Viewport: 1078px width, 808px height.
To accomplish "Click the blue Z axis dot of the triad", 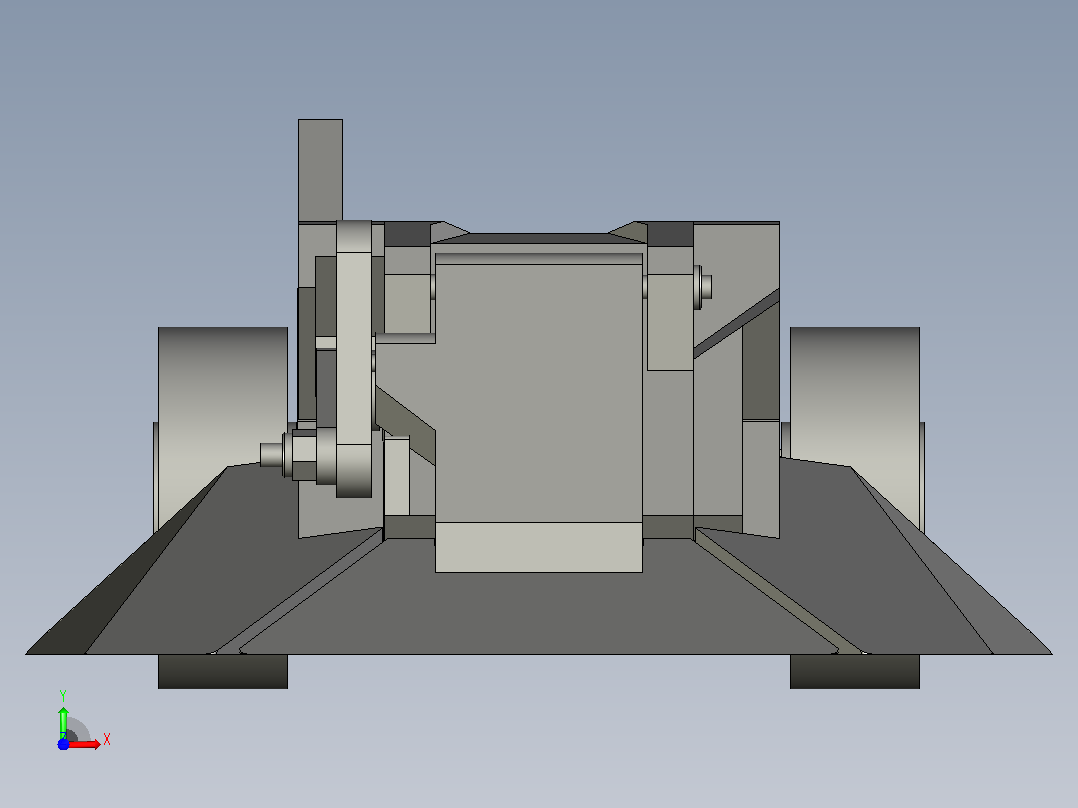I will coord(63,745).
